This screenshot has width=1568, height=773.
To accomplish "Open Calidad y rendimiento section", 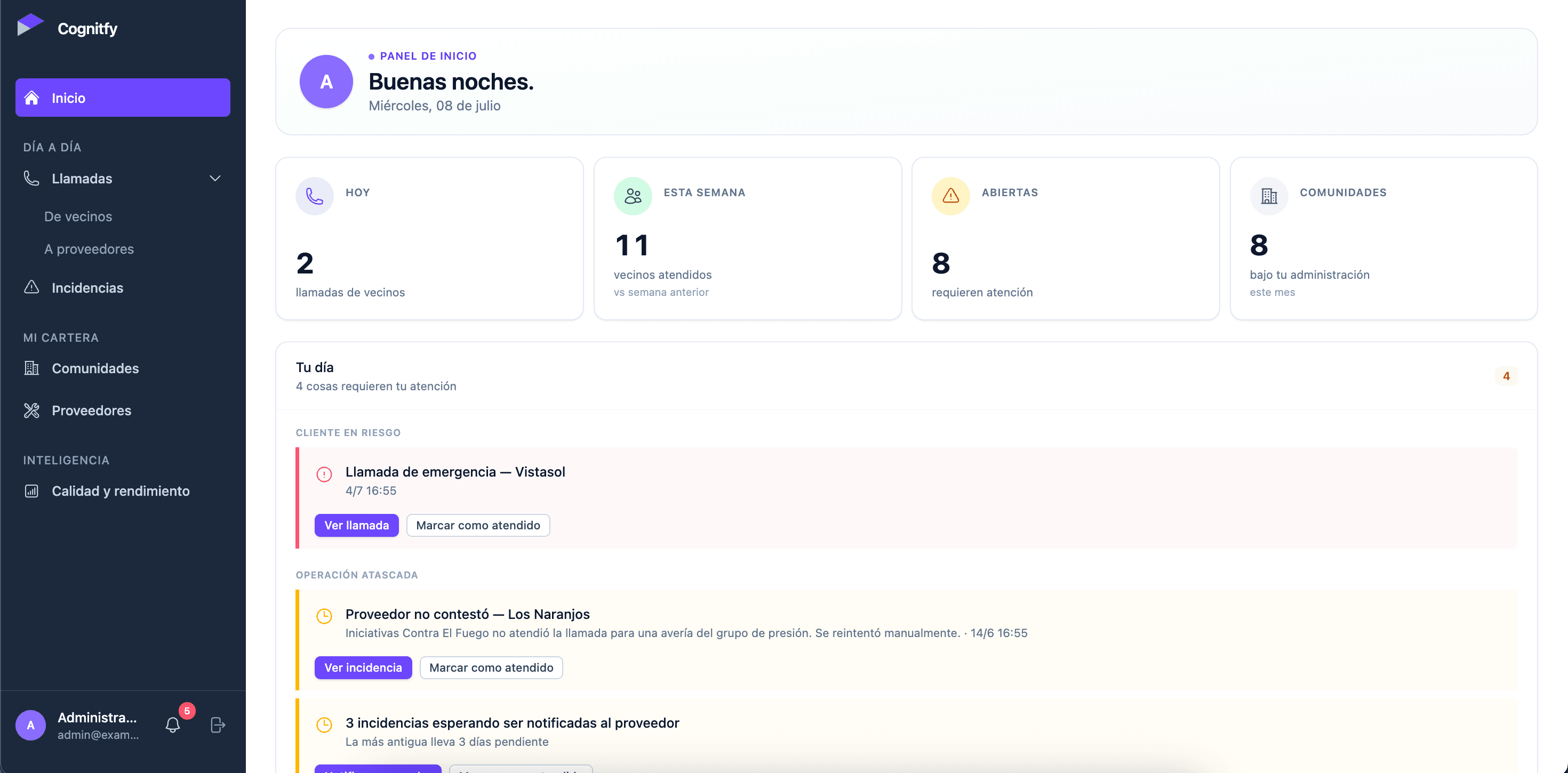I will pyautogui.click(x=123, y=490).
